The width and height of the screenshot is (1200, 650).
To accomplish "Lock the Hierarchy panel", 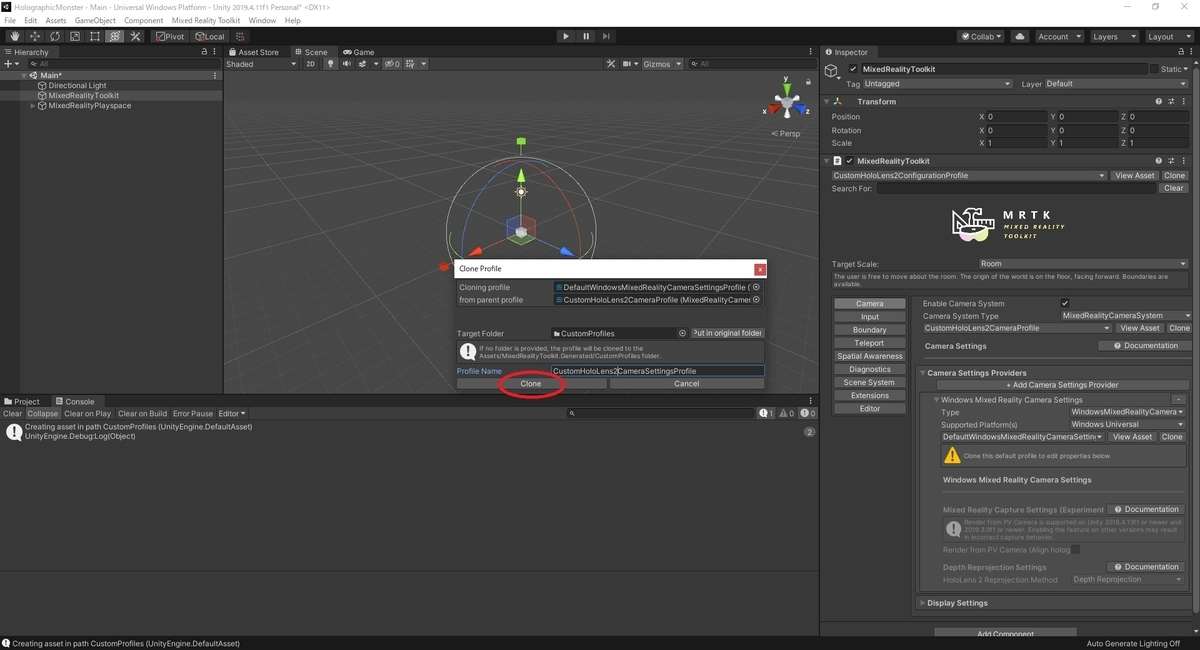I will click(204, 52).
